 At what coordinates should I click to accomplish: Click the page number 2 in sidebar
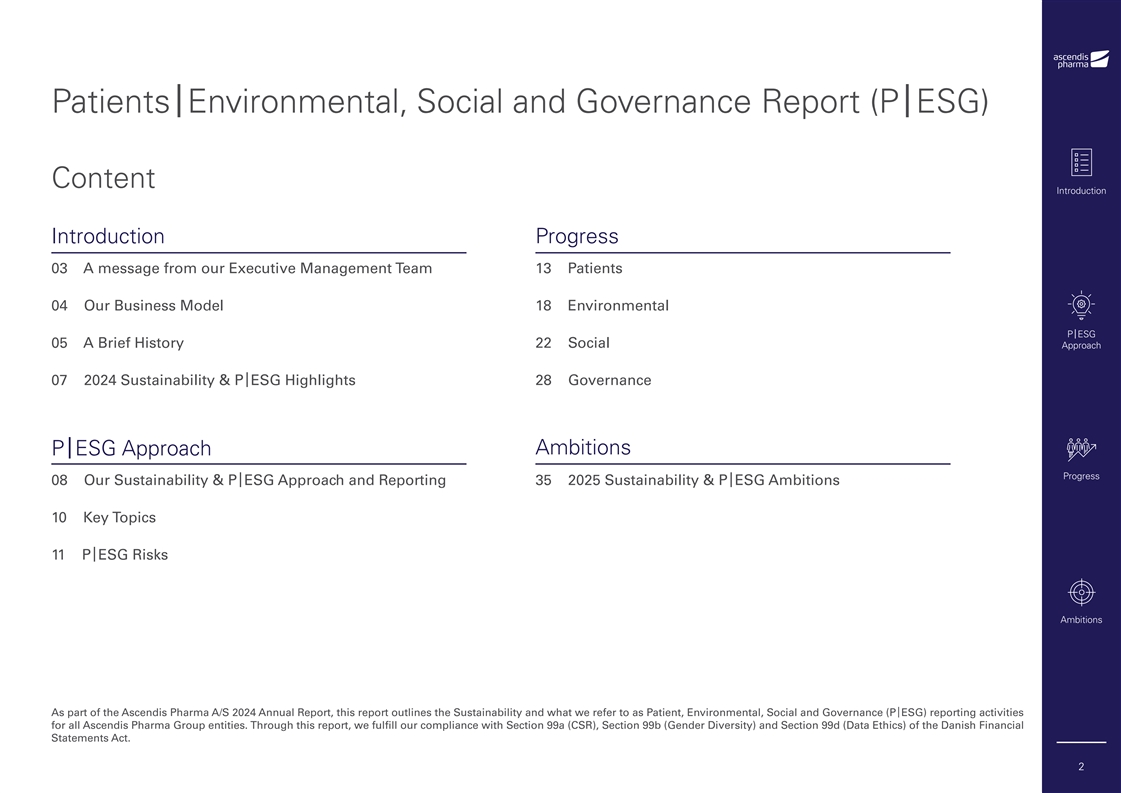click(x=1081, y=767)
